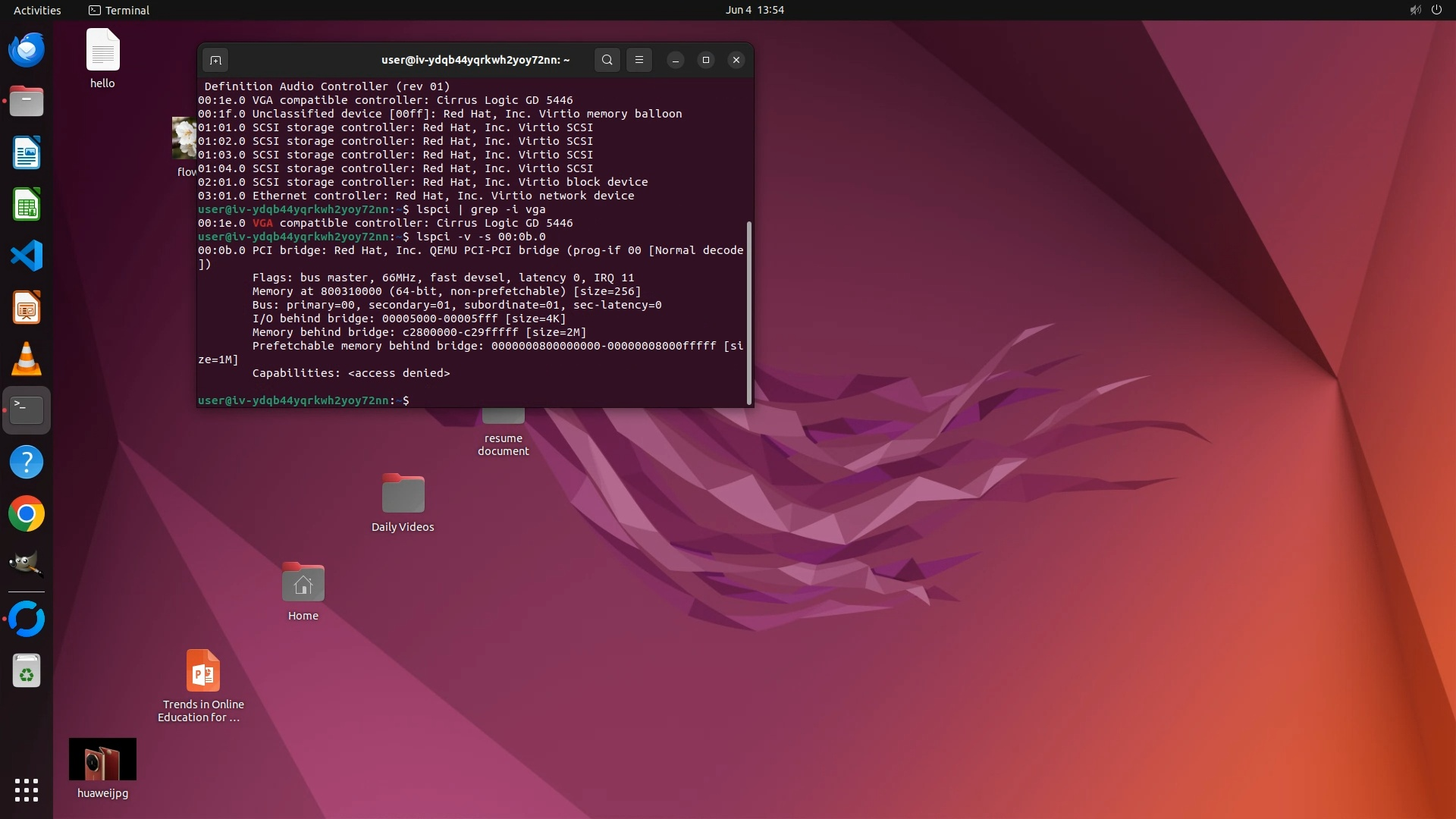Open the Trash in the dock
The image size is (1456, 819).
coord(27,672)
